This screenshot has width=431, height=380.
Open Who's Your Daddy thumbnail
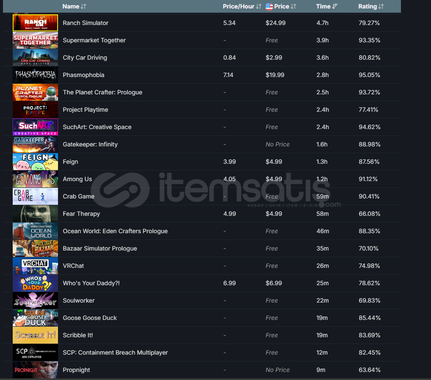coord(35,283)
